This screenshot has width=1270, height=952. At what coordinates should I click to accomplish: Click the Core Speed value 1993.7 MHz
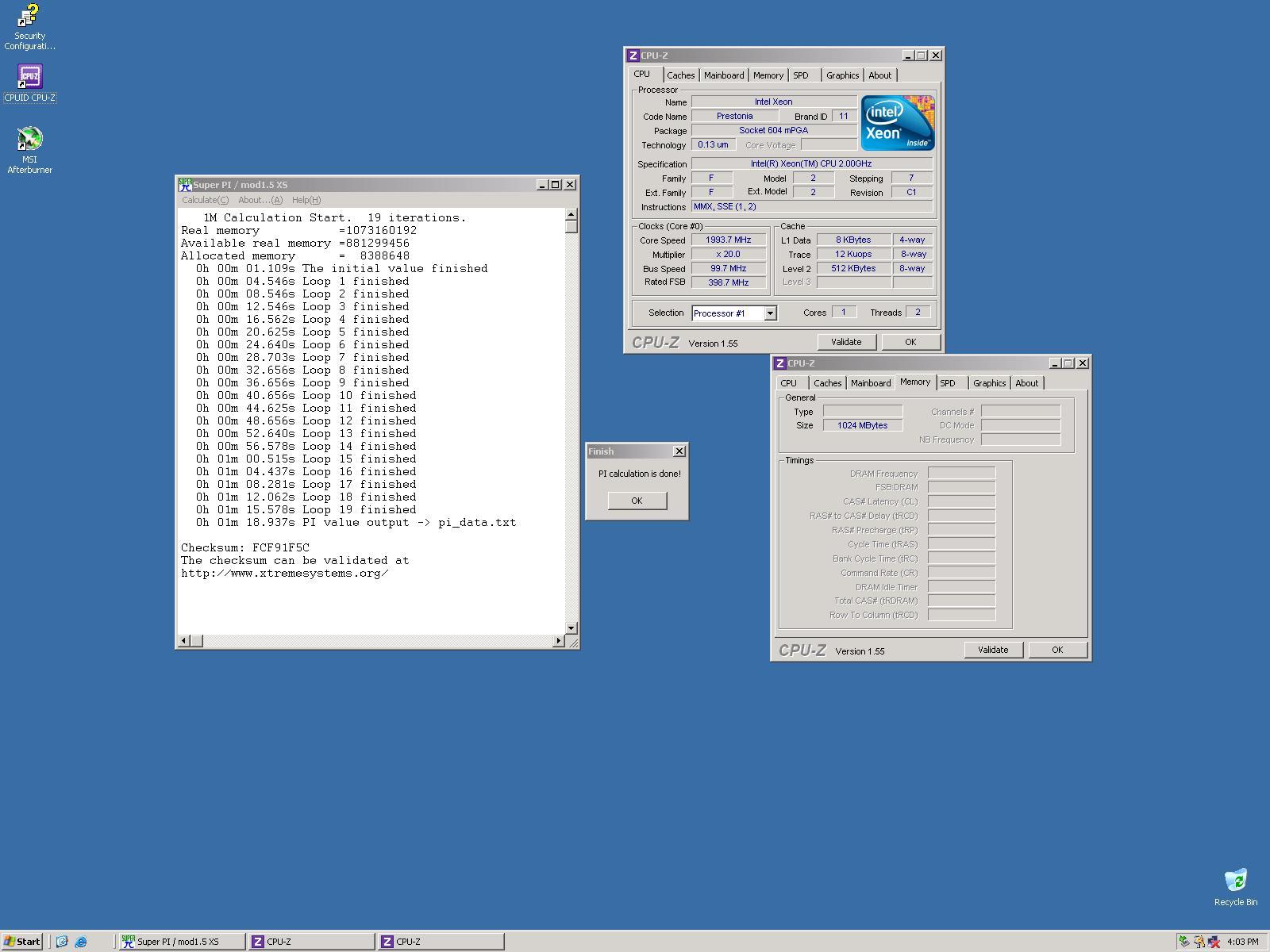(728, 240)
